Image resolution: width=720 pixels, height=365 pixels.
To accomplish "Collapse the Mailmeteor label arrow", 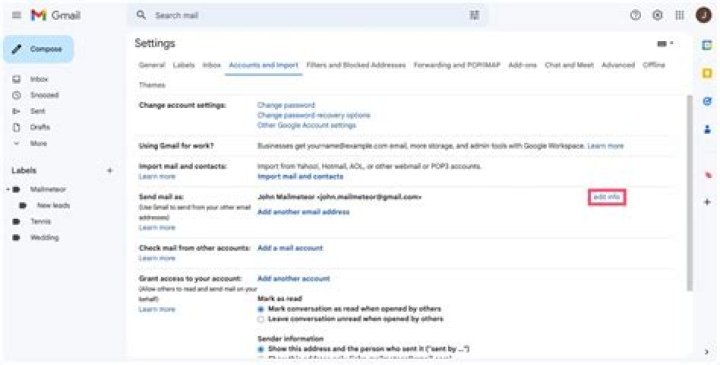I will [x=8, y=189].
